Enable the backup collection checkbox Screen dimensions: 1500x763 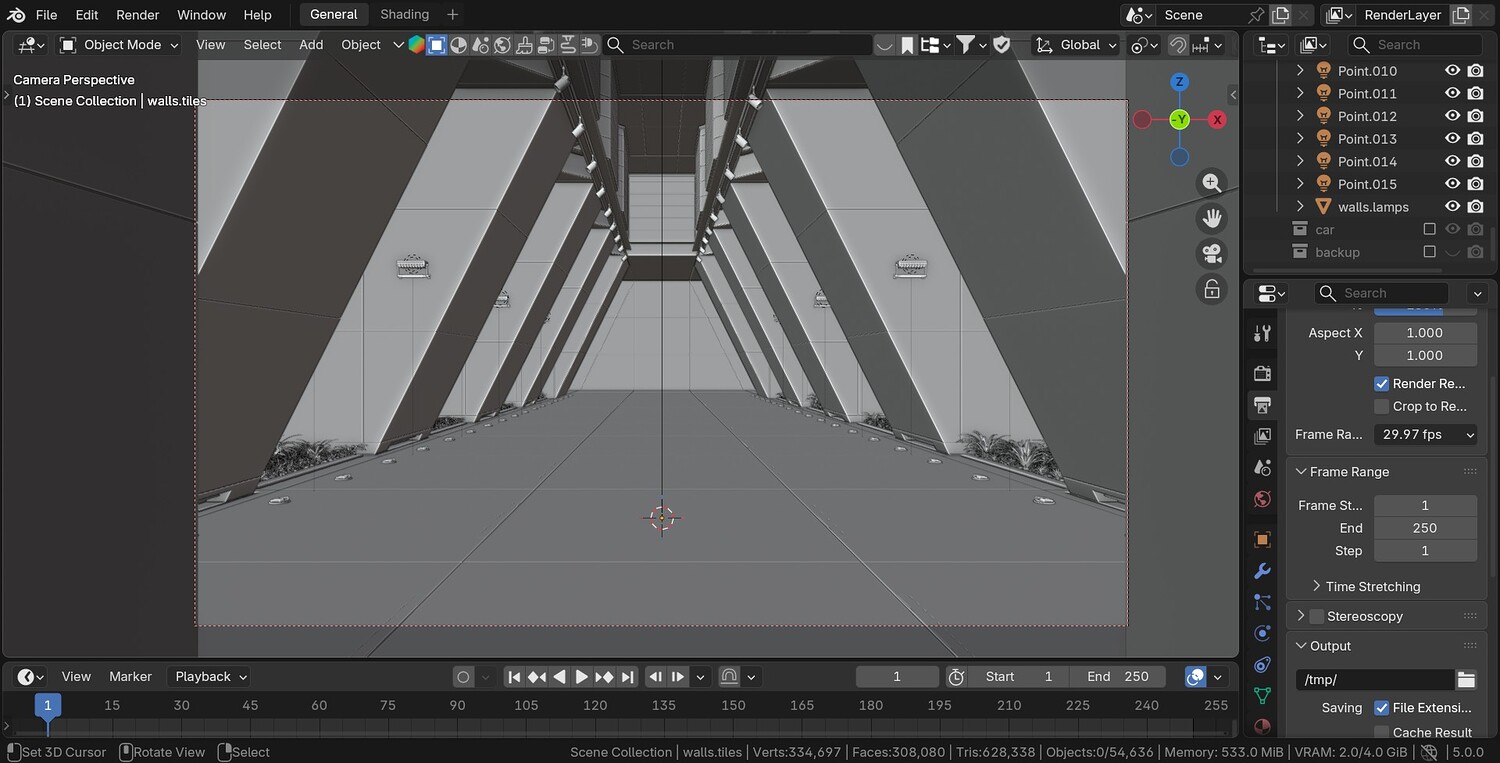tap(1430, 252)
